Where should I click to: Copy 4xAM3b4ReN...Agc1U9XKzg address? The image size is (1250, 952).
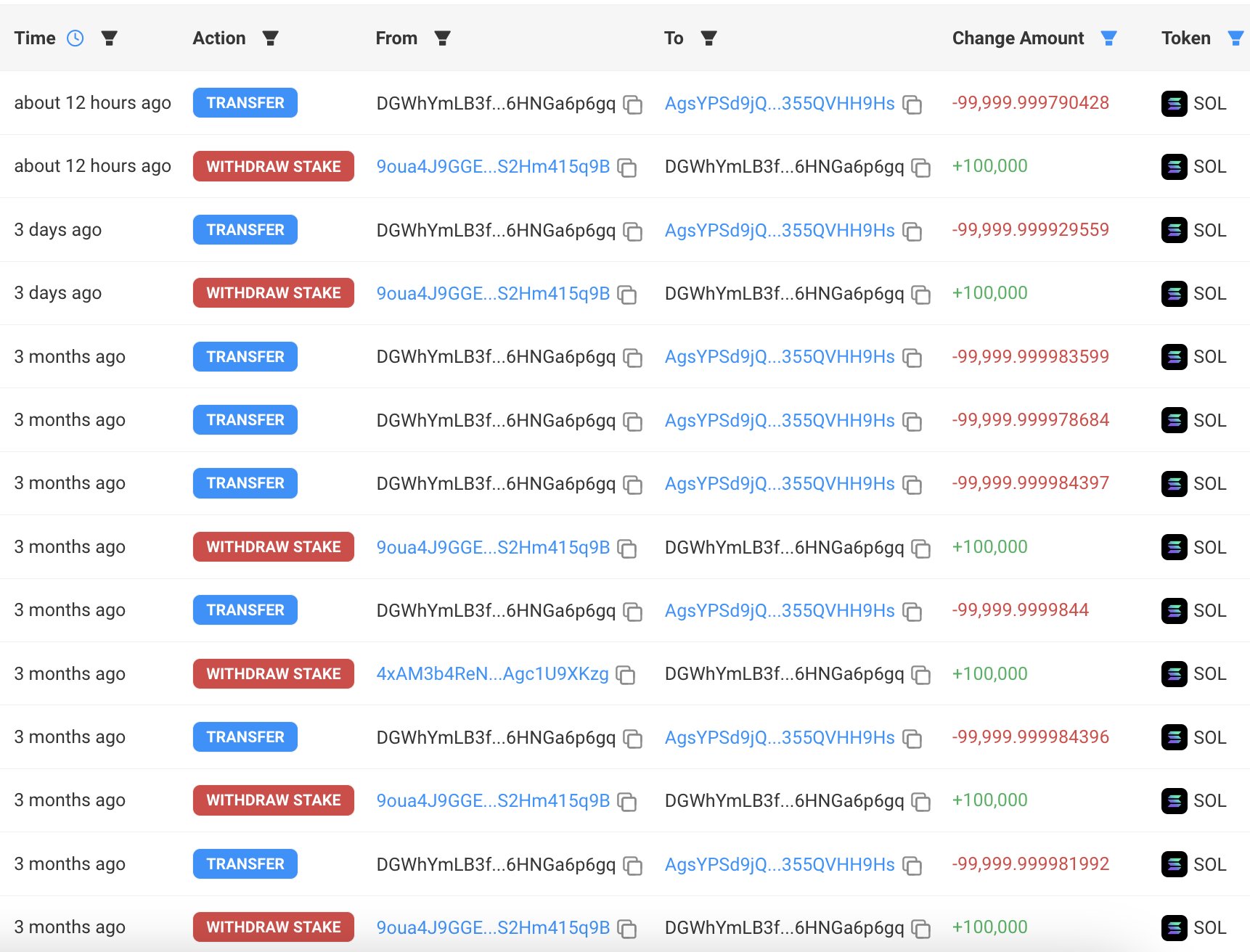[626, 675]
